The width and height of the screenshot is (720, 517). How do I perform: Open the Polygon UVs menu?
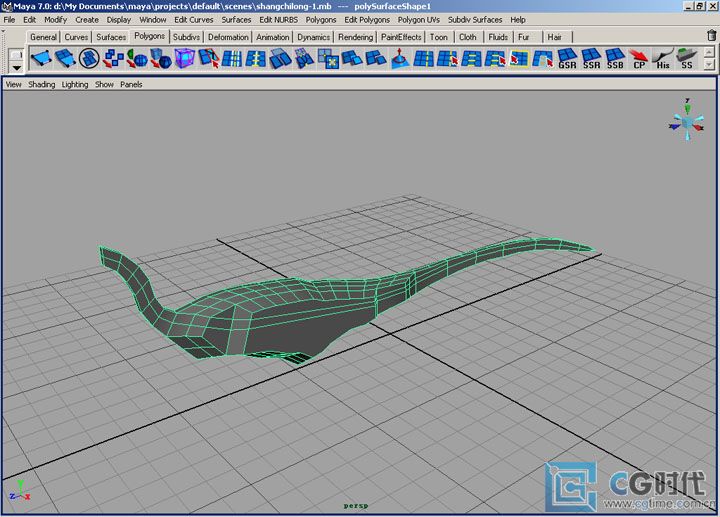coord(419,20)
